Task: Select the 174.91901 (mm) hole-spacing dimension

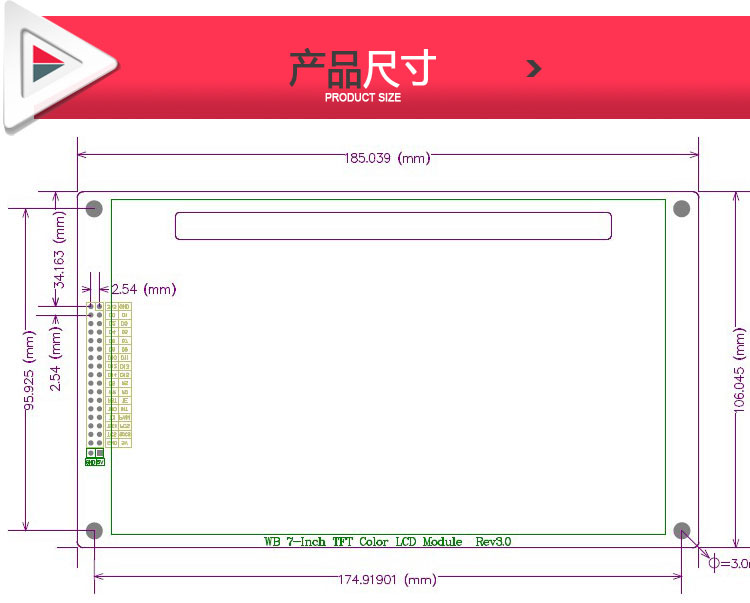Action: point(387,580)
